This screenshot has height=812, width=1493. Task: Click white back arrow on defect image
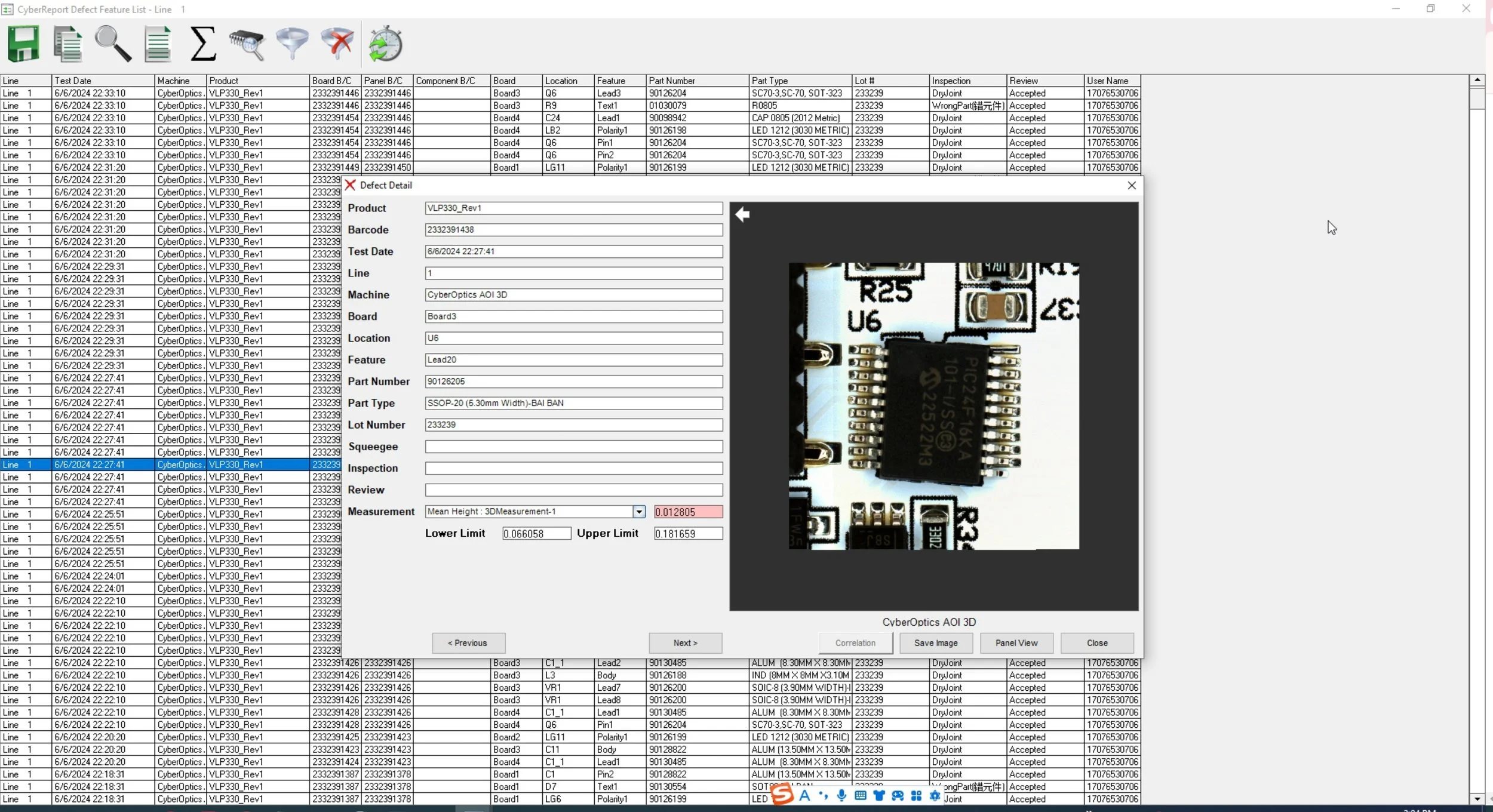(x=742, y=214)
